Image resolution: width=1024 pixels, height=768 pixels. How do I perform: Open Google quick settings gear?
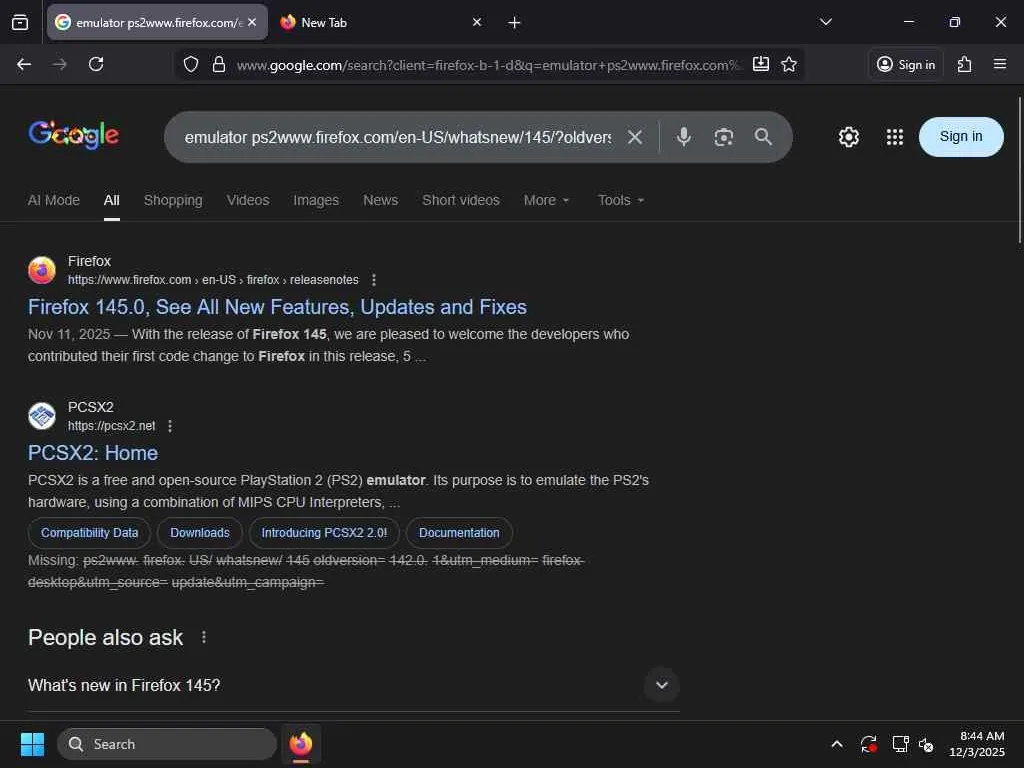pyautogui.click(x=848, y=137)
